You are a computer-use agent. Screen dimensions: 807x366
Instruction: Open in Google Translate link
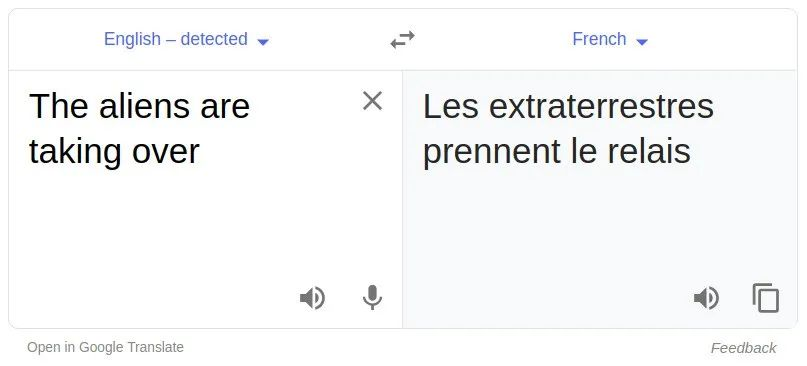coord(106,347)
